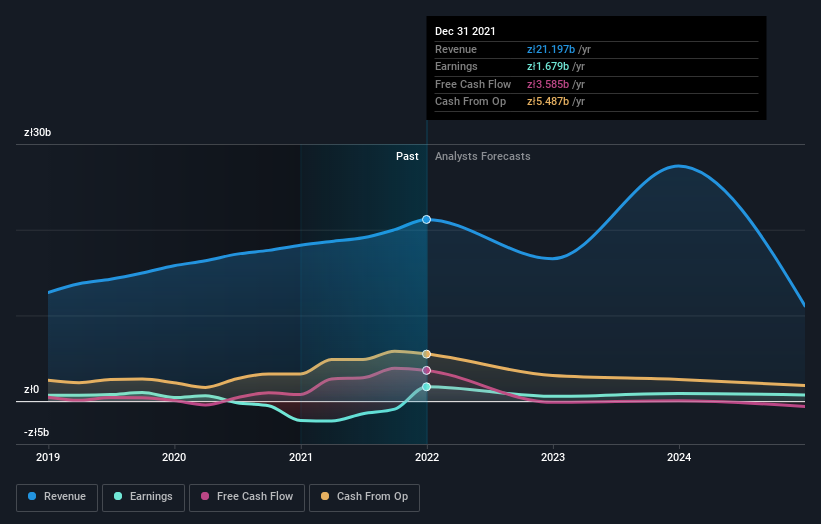This screenshot has height=524, width=821.
Task: Select the Cash From Op data point at 2022
Action: click(426, 354)
